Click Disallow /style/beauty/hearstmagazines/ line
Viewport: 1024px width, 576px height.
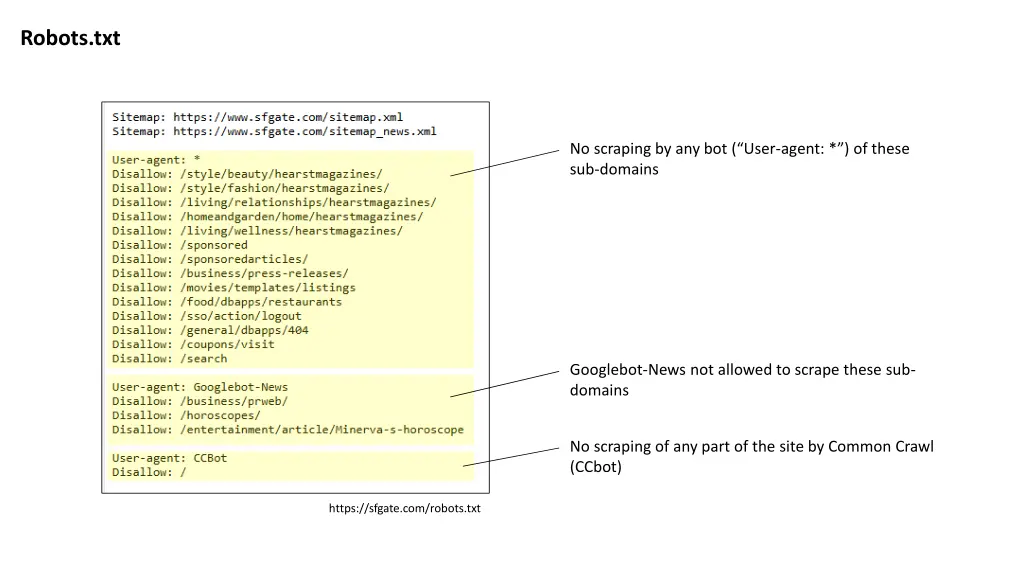pyautogui.click(x=247, y=174)
